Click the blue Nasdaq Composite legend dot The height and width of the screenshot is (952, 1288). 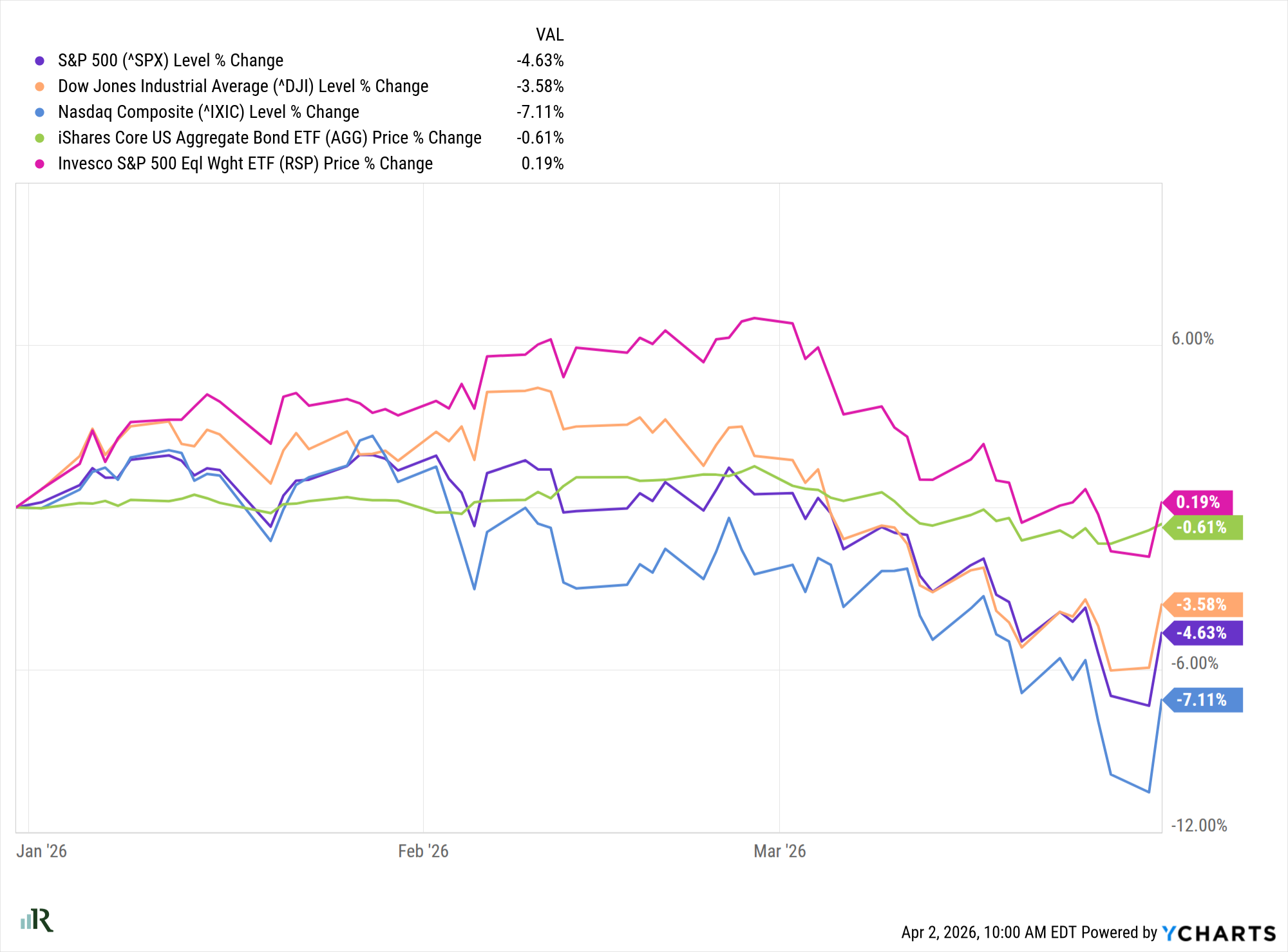click(40, 112)
